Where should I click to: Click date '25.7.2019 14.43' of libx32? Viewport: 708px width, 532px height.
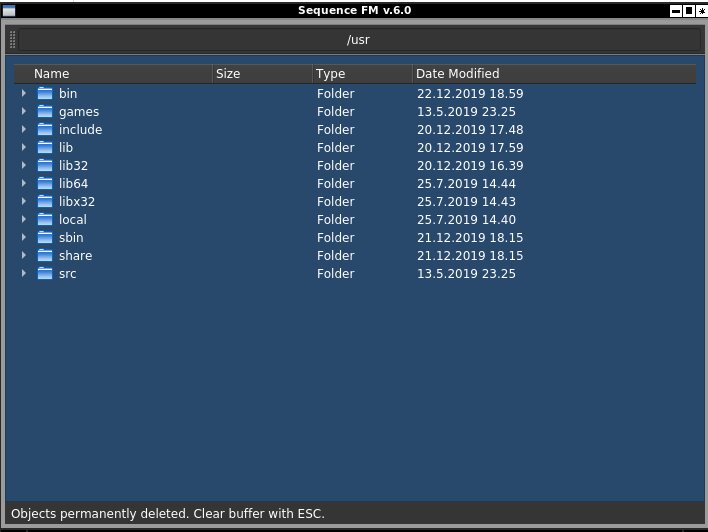point(466,201)
